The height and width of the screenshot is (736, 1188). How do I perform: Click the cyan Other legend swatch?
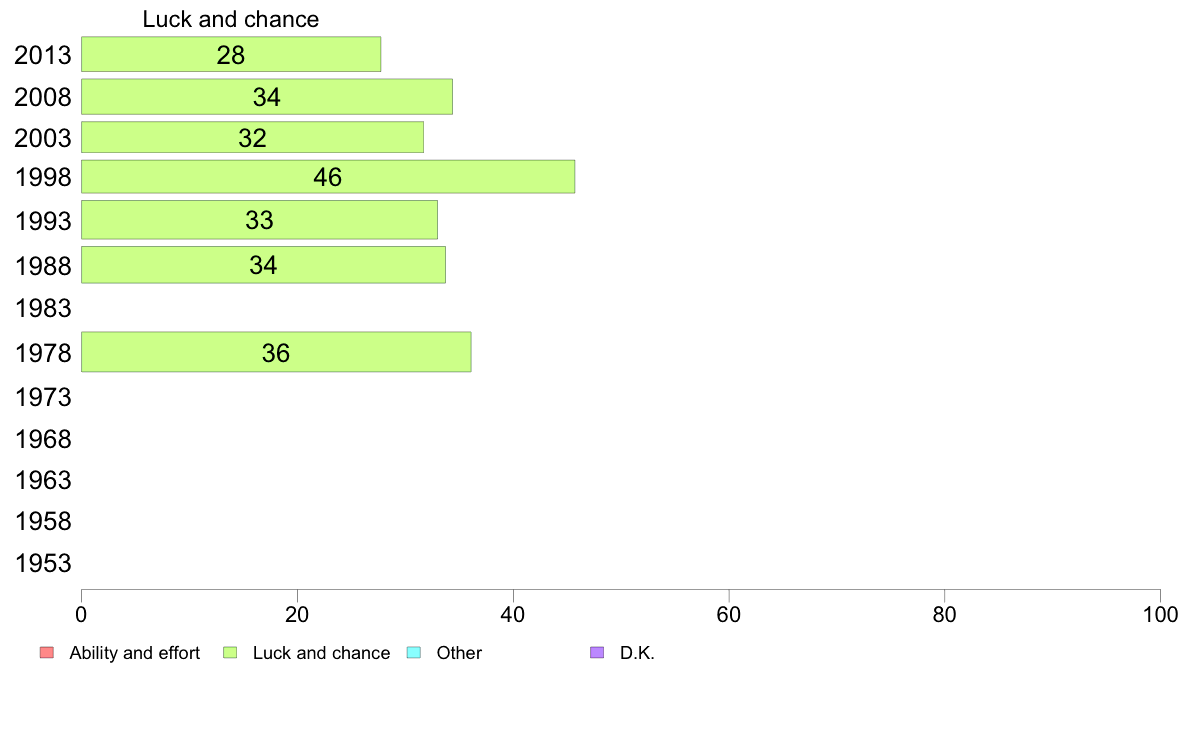point(414,653)
